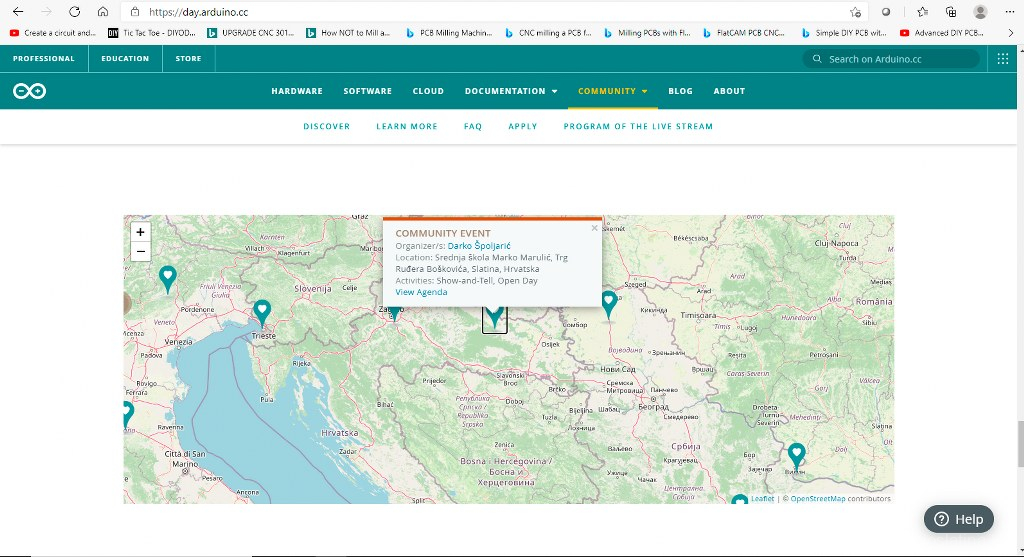The image size is (1024, 557).
Task: Open the 'FlatCAM PCB CNC...' bookmark
Action: point(744,33)
